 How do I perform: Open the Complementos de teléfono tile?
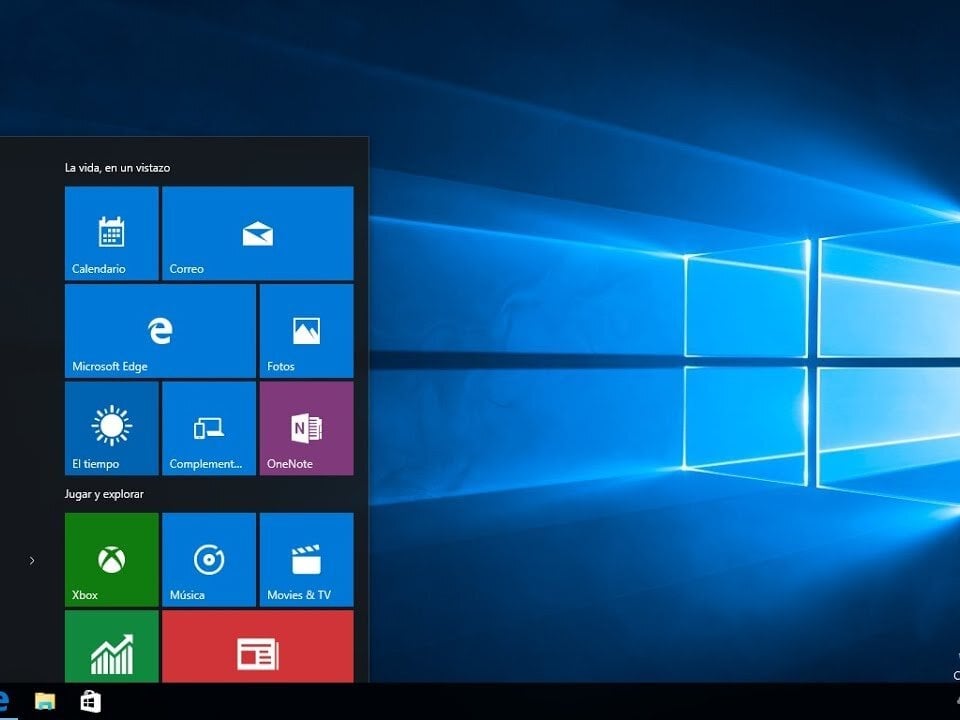(208, 428)
